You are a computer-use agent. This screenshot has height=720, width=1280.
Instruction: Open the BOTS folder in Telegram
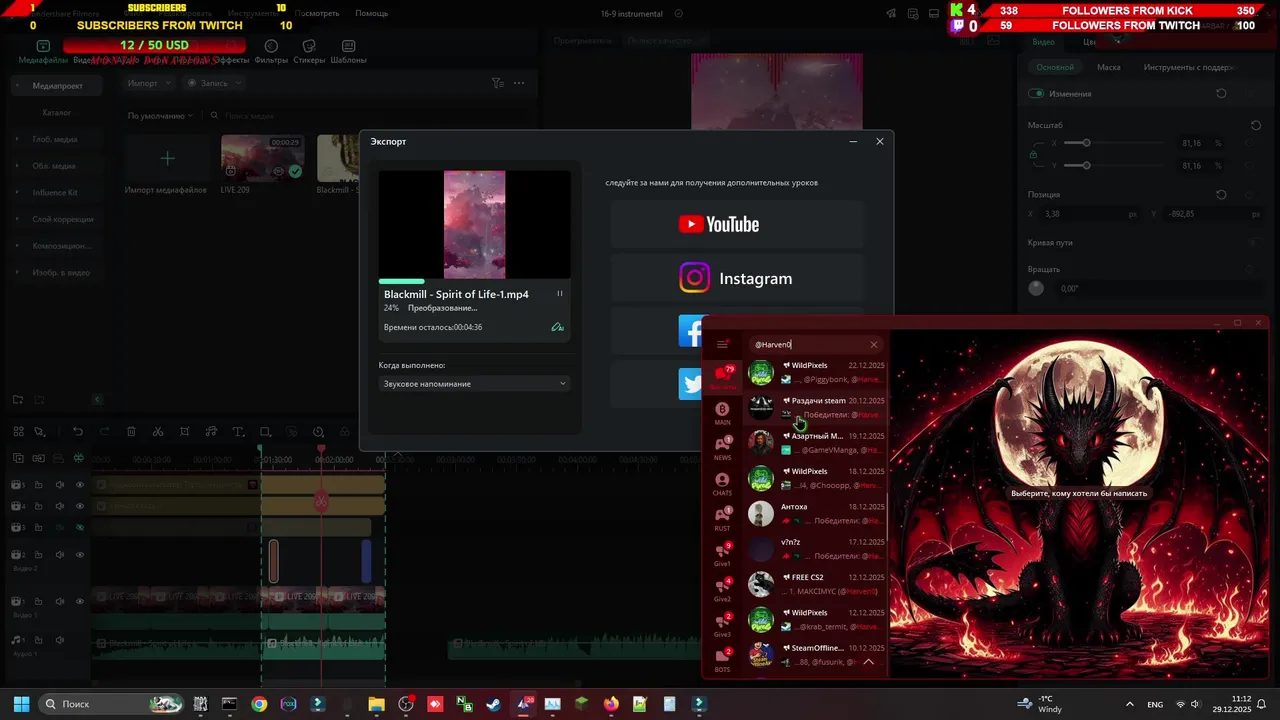tap(722, 660)
